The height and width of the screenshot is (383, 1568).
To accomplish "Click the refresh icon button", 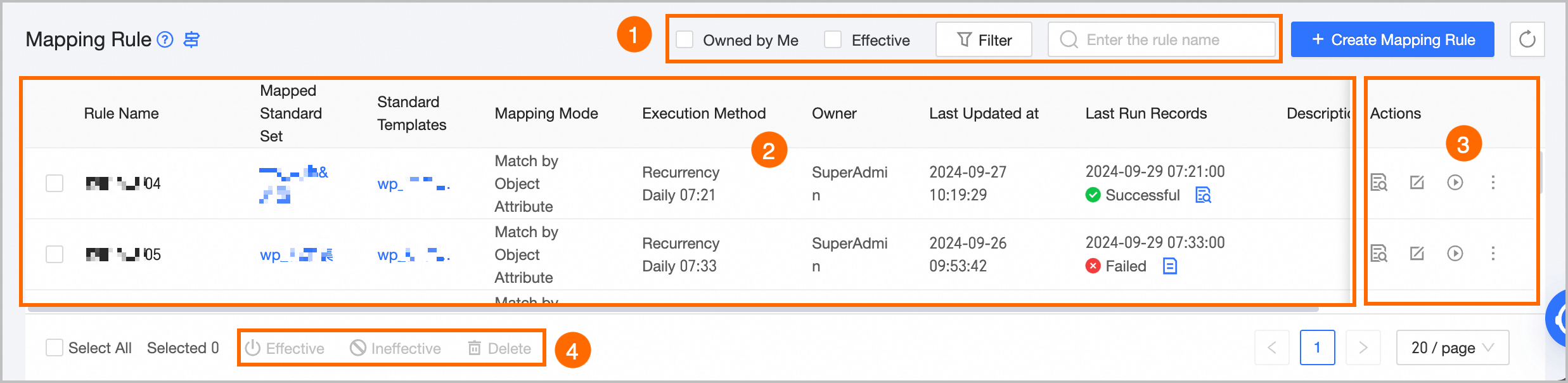I will pos(1527,39).
